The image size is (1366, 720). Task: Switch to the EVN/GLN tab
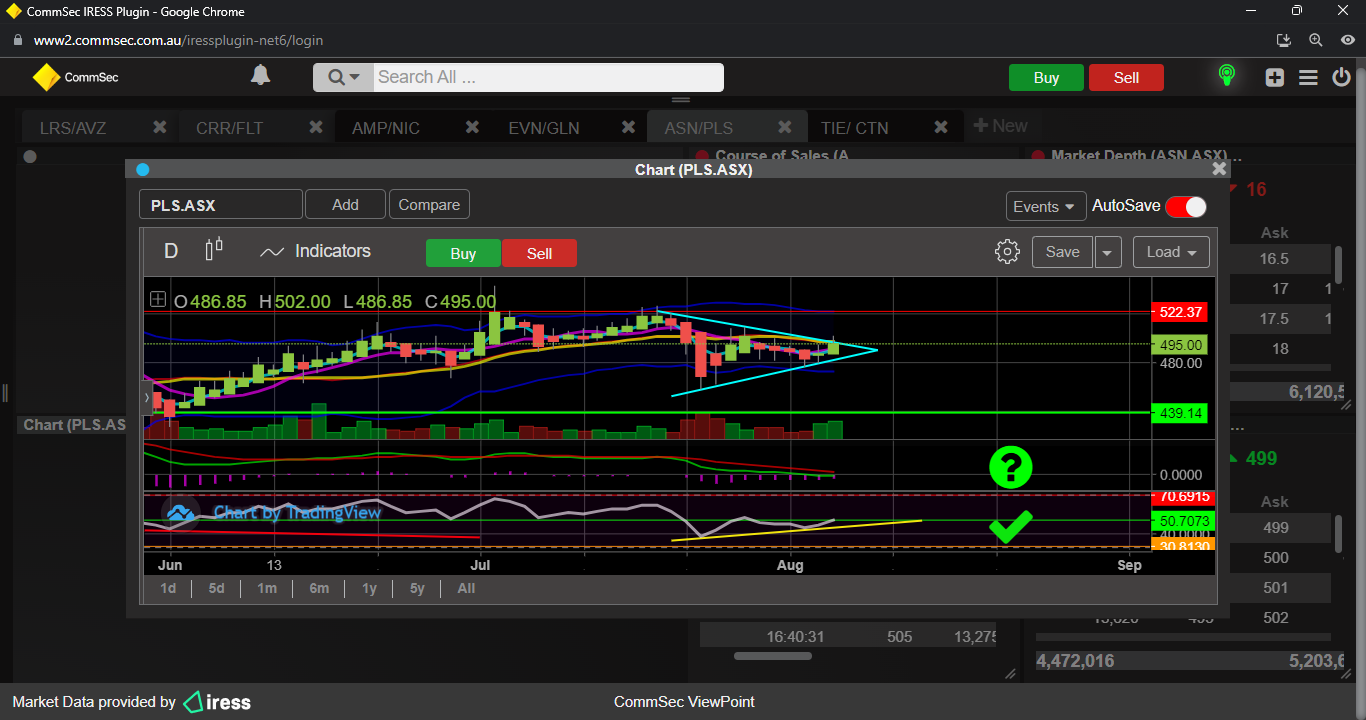tap(544, 128)
